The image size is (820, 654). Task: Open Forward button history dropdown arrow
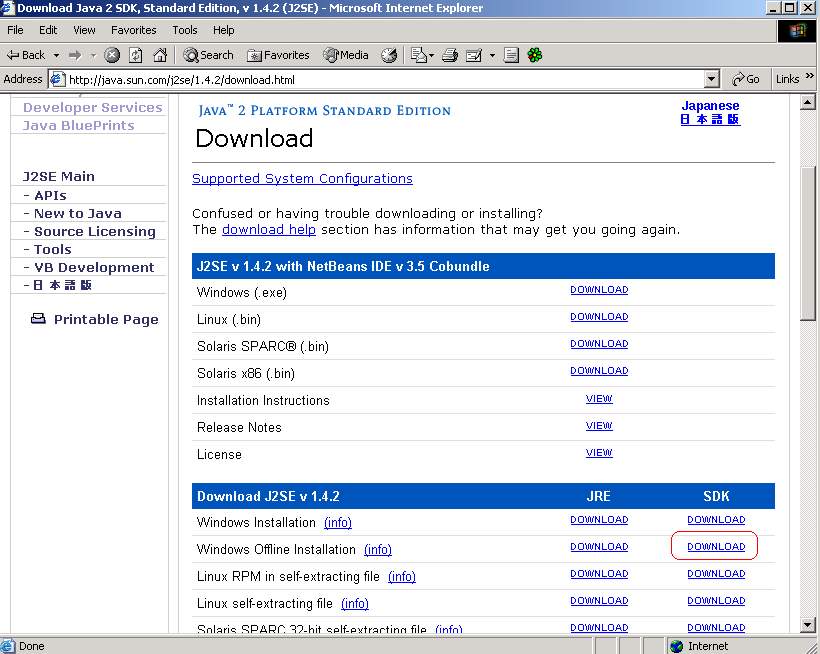(x=93, y=55)
